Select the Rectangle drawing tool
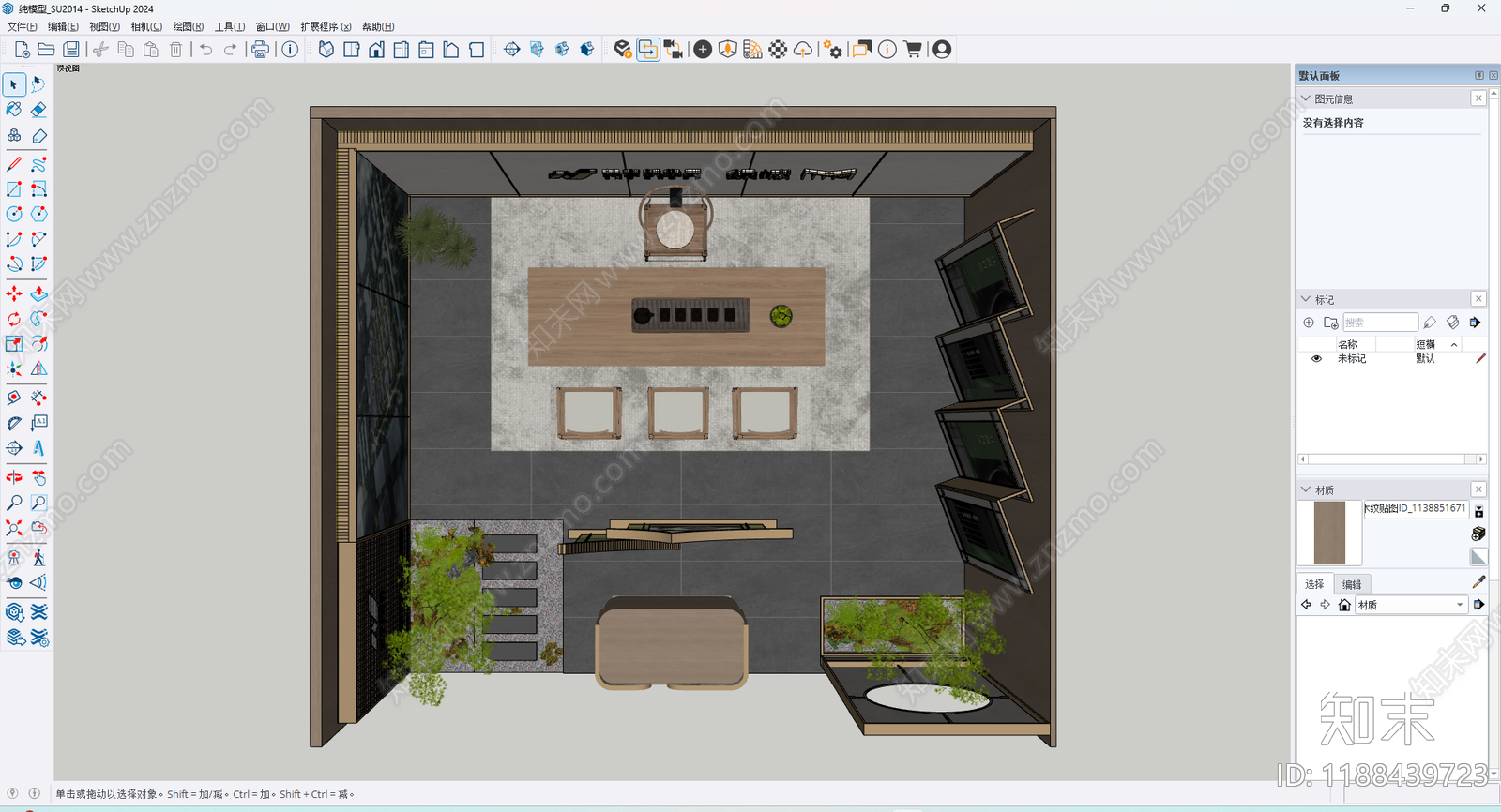Image resolution: width=1501 pixels, height=812 pixels. pos(14,189)
